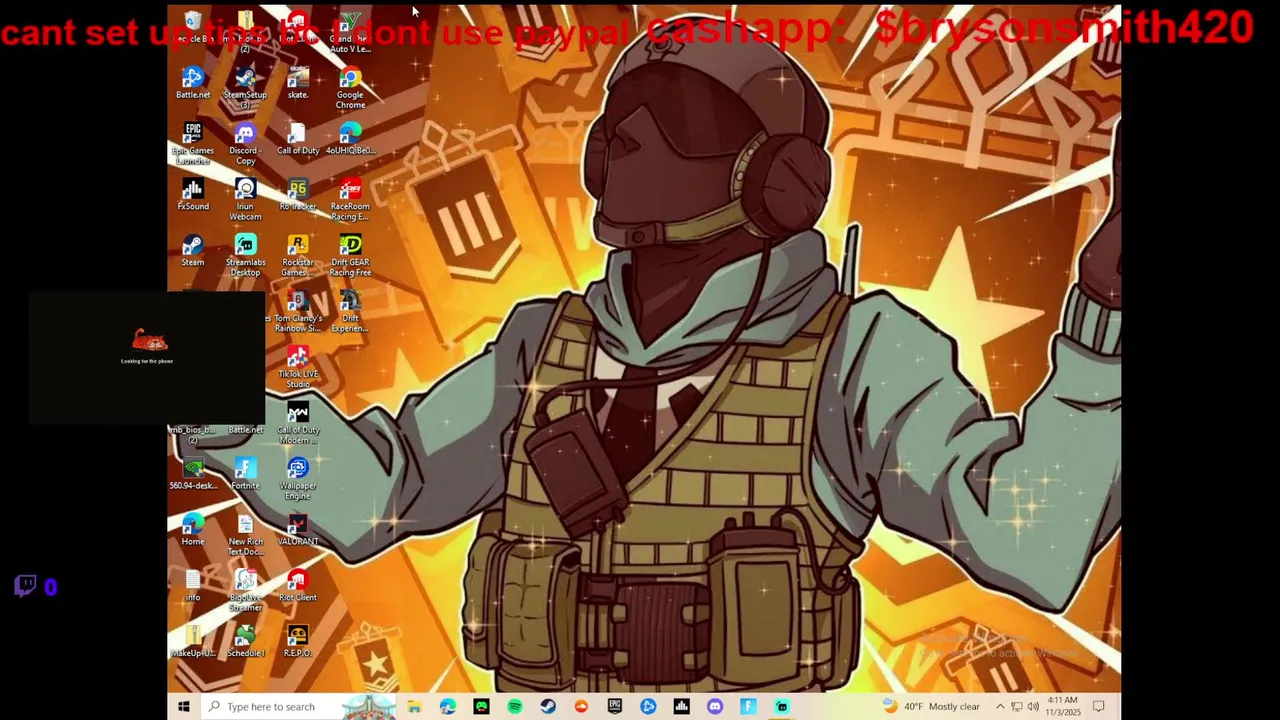Viewport: 1280px width, 720px height.
Task: Open the MakeUp-U zip archive icon
Action: pyautogui.click(x=193, y=644)
